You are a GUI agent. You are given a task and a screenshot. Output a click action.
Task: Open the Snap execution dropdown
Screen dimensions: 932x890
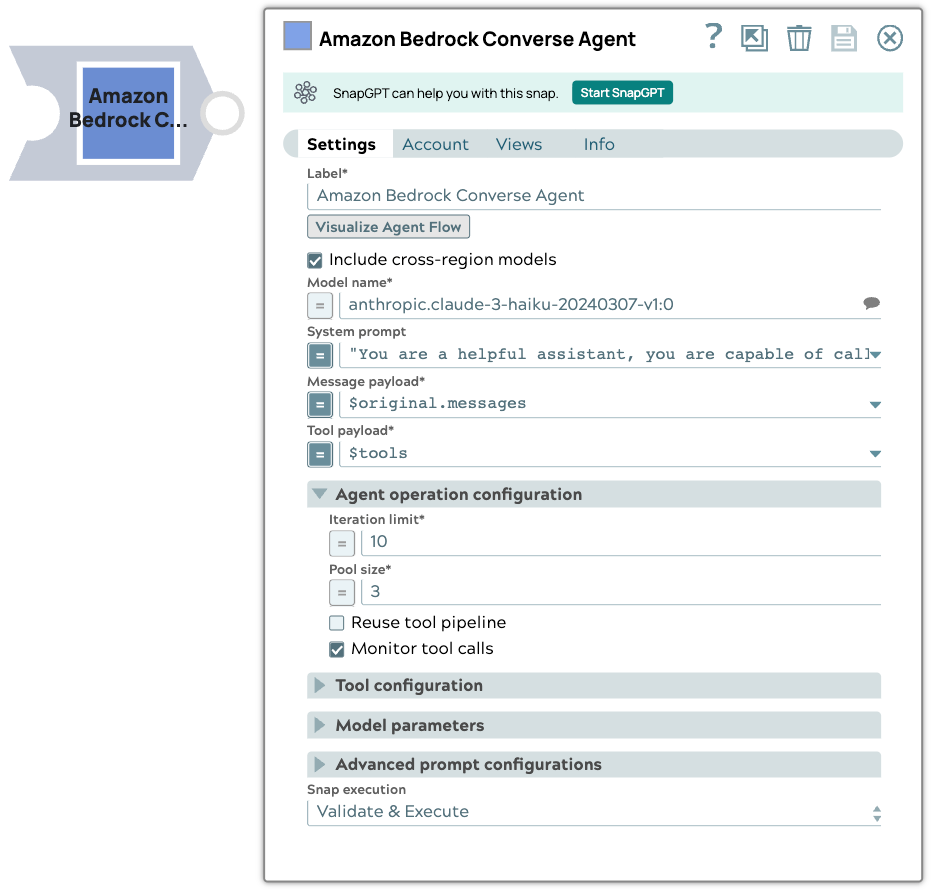(x=594, y=812)
